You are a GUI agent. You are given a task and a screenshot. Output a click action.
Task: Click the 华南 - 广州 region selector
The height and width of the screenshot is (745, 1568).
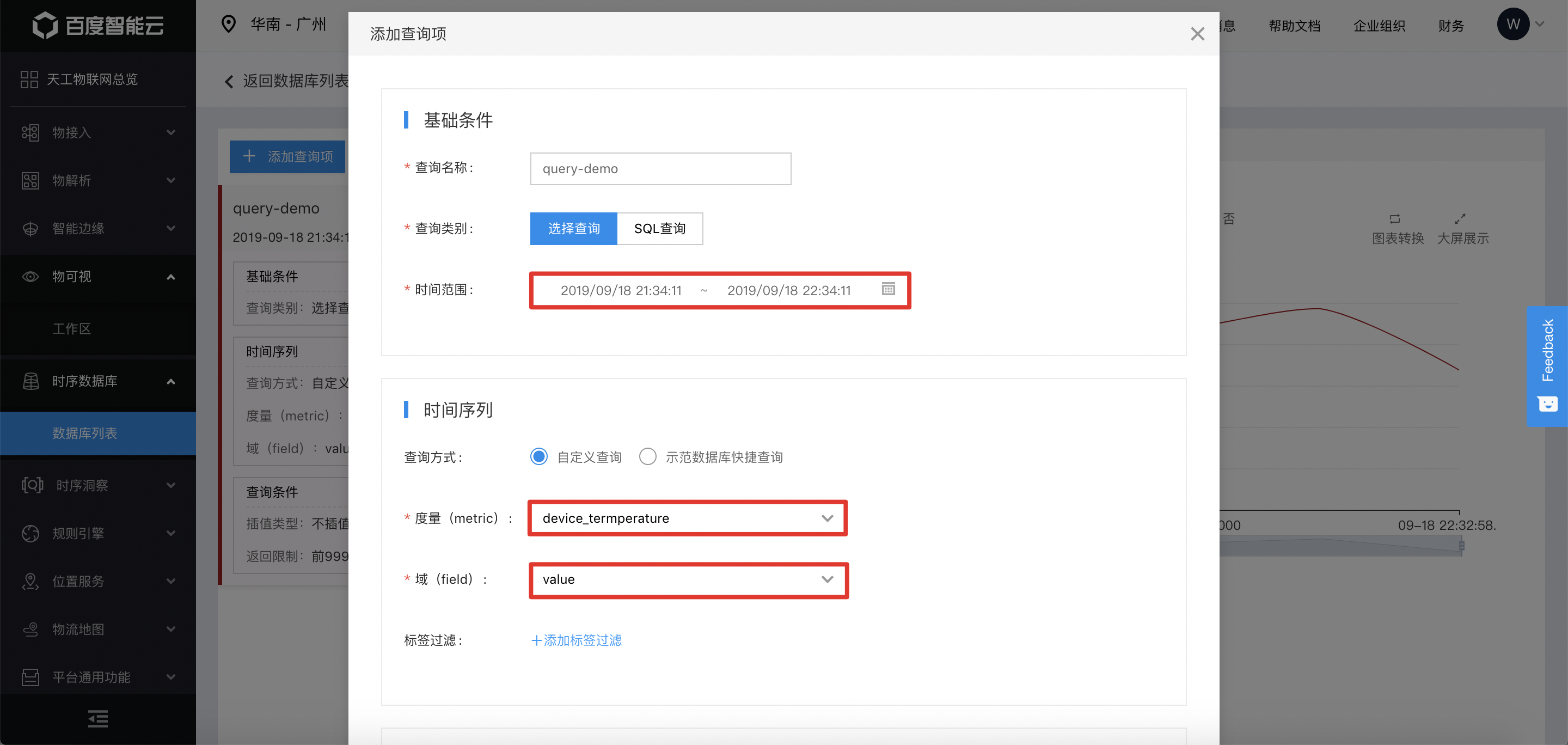coord(289,25)
